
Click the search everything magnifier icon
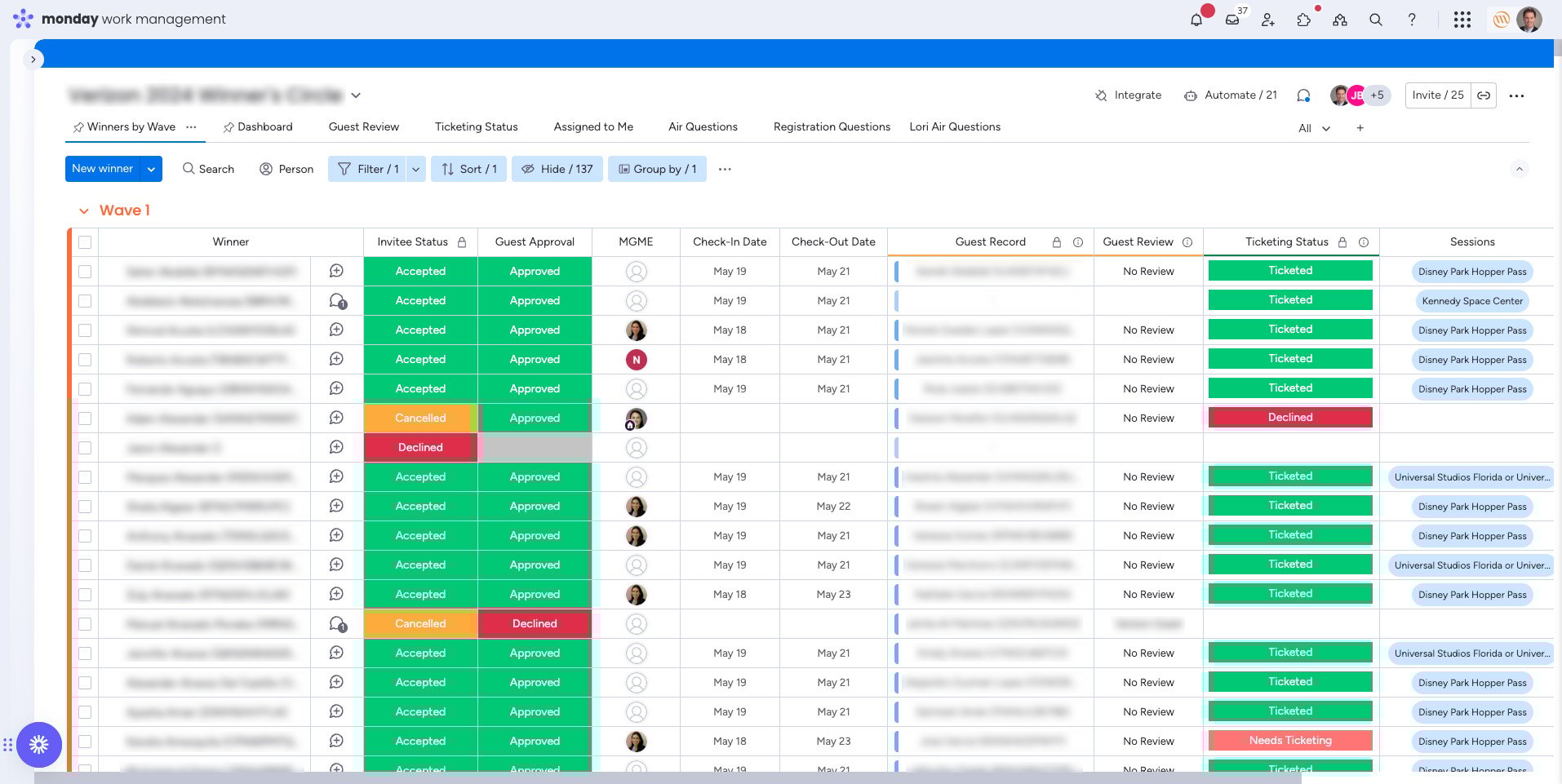point(1376,20)
